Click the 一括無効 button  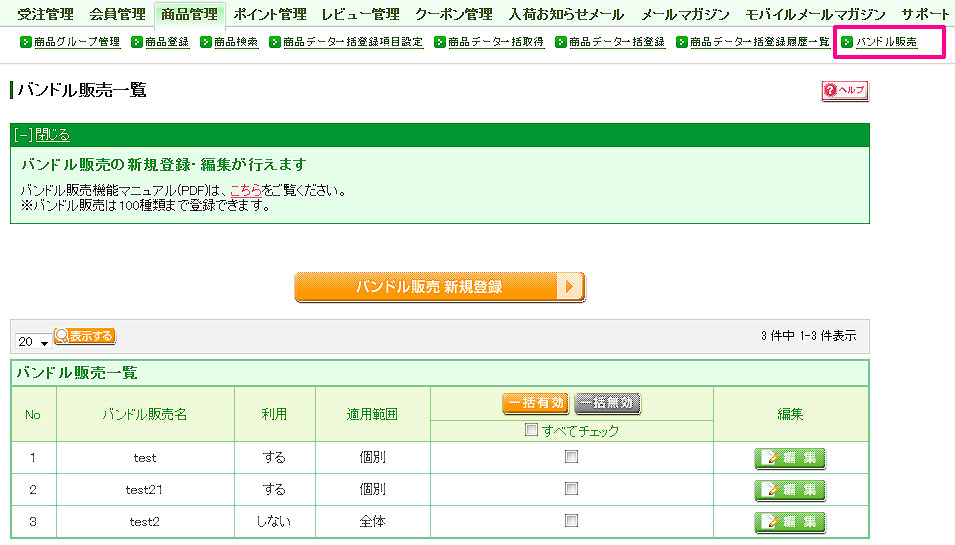[x=607, y=403]
